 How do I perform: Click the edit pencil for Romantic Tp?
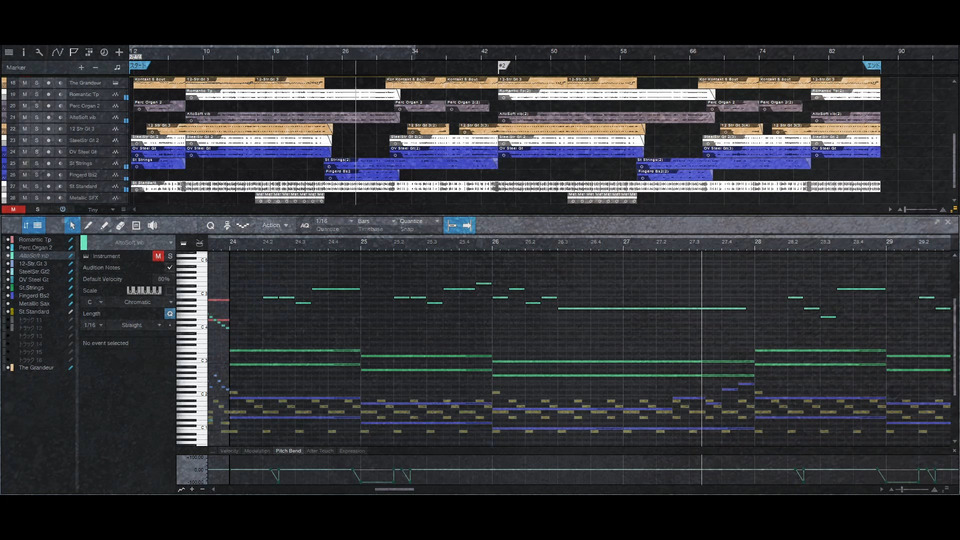pos(71,239)
